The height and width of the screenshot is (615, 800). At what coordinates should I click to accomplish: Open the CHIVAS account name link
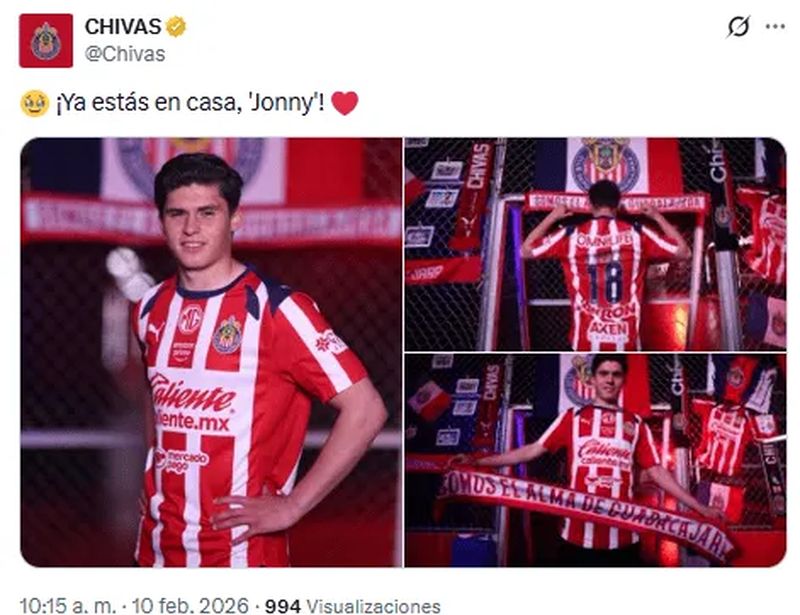[x=123, y=27]
